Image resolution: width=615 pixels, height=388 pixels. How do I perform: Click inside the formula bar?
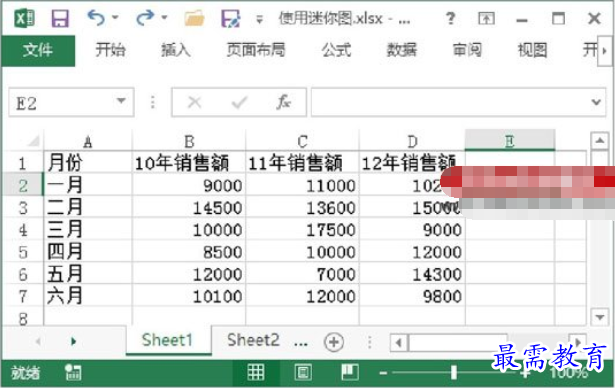449,103
